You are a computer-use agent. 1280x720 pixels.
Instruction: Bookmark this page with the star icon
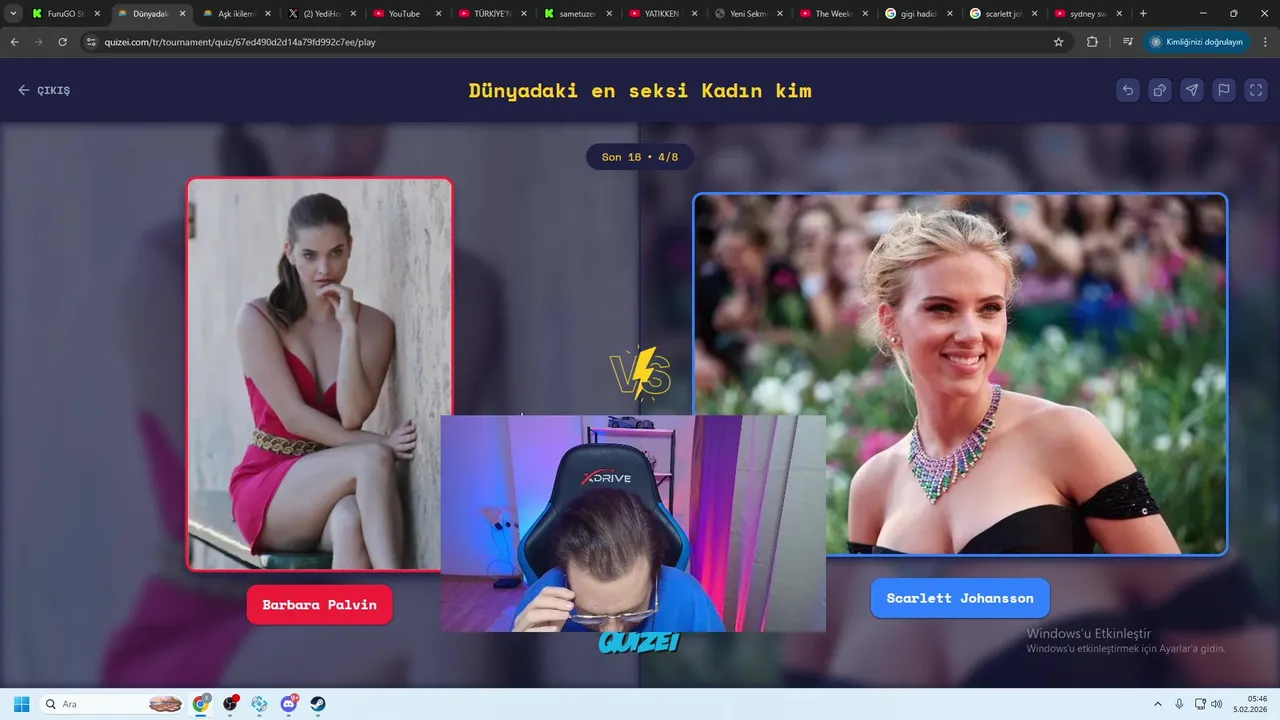pyautogui.click(x=1058, y=42)
